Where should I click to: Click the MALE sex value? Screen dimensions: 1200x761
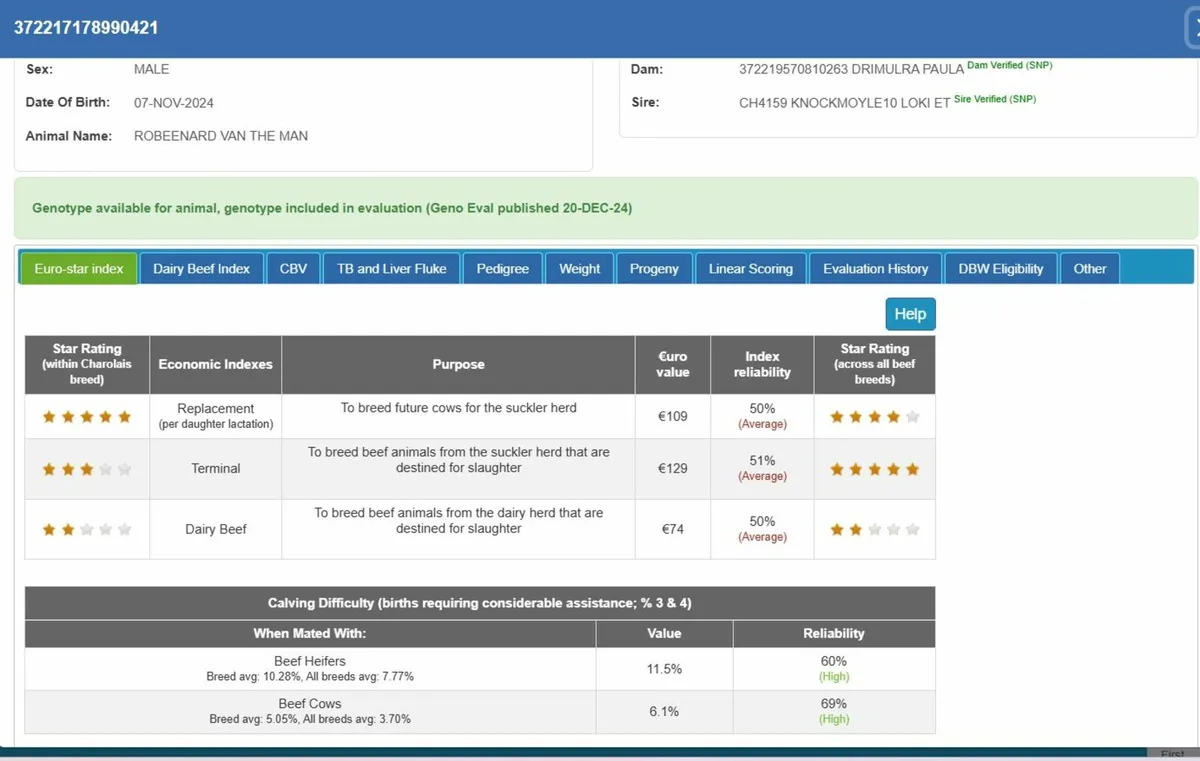click(x=152, y=70)
